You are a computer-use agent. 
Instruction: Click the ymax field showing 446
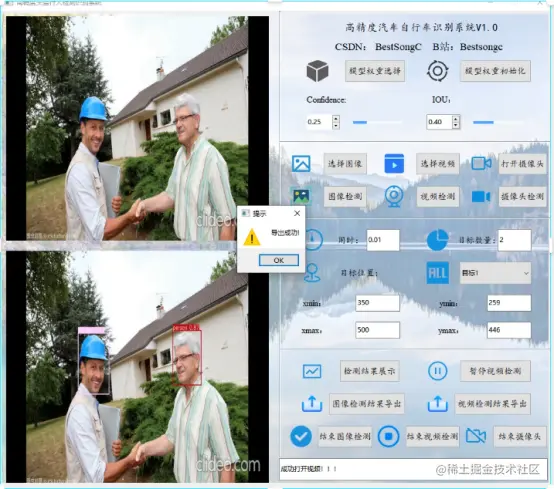(509, 330)
